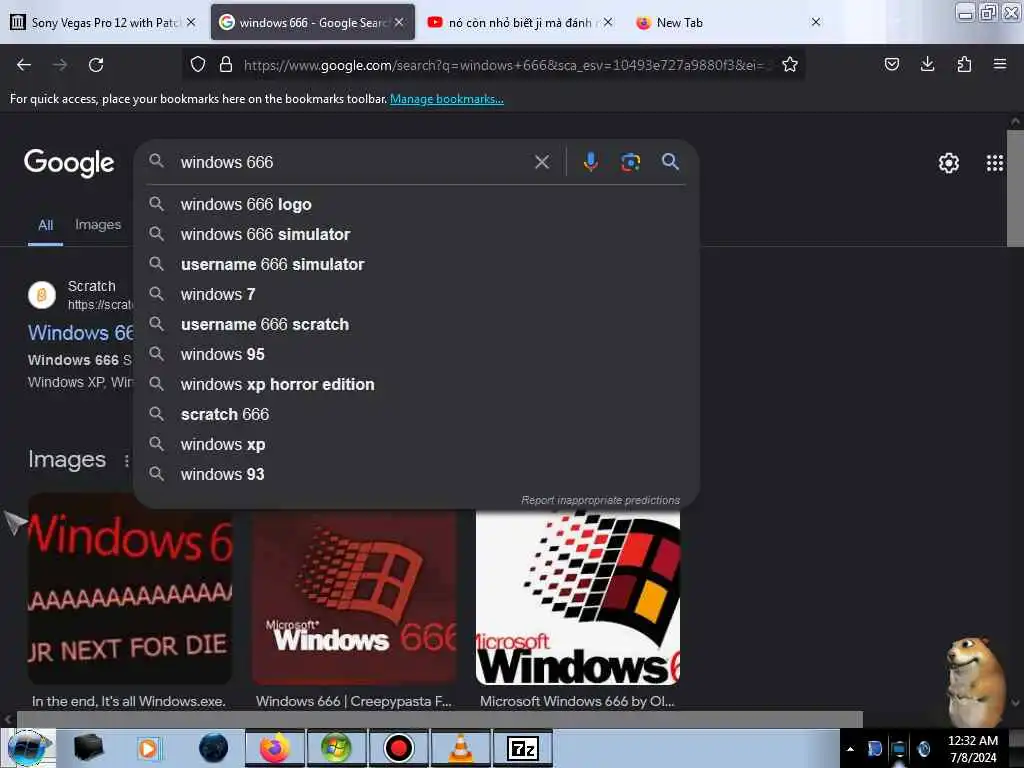Choose suggestion windows 7
1024x768 pixels.
pos(417,295)
